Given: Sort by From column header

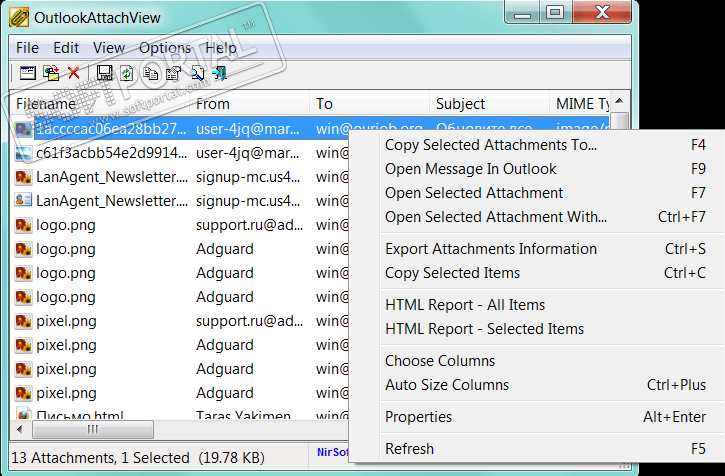Looking at the screenshot, I should point(249,104).
